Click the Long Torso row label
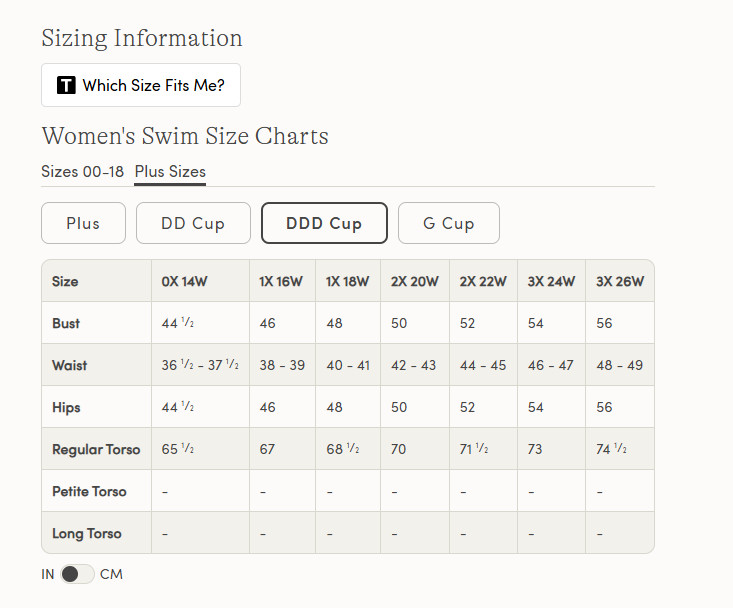This screenshot has width=733, height=608. coord(87,533)
